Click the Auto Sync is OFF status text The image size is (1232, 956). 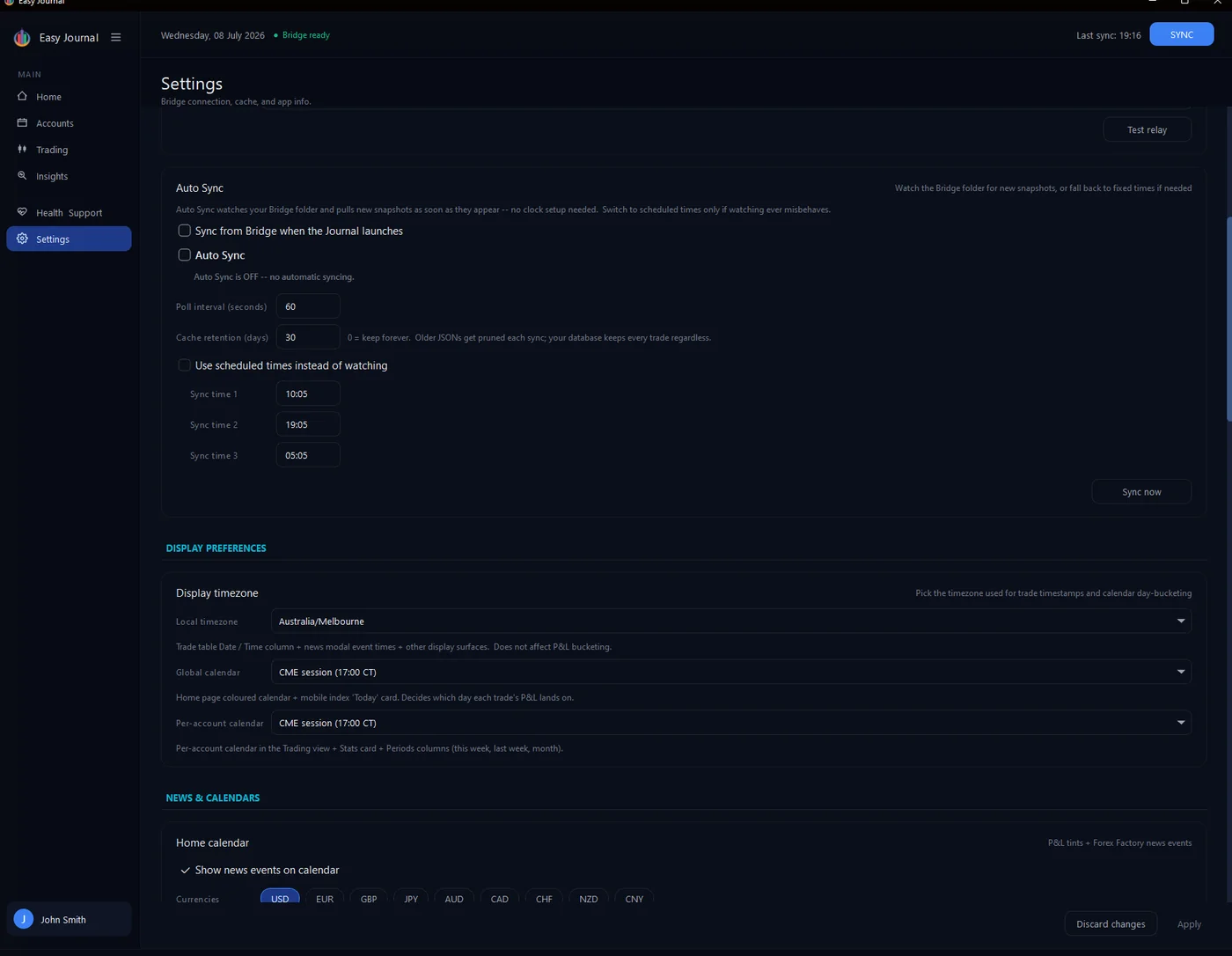click(x=274, y=276)
